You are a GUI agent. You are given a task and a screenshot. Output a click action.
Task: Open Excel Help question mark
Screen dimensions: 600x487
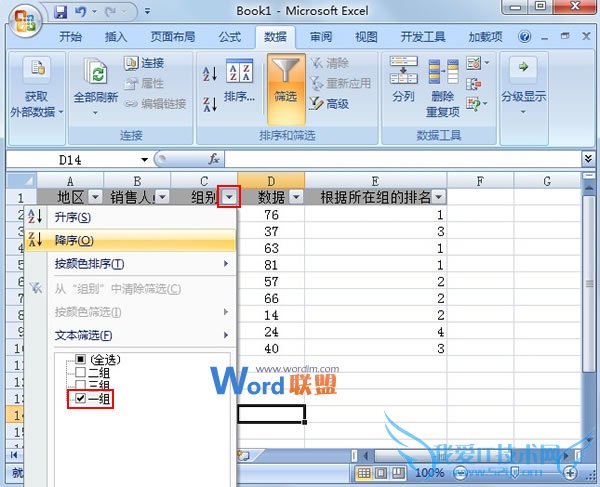525,37
